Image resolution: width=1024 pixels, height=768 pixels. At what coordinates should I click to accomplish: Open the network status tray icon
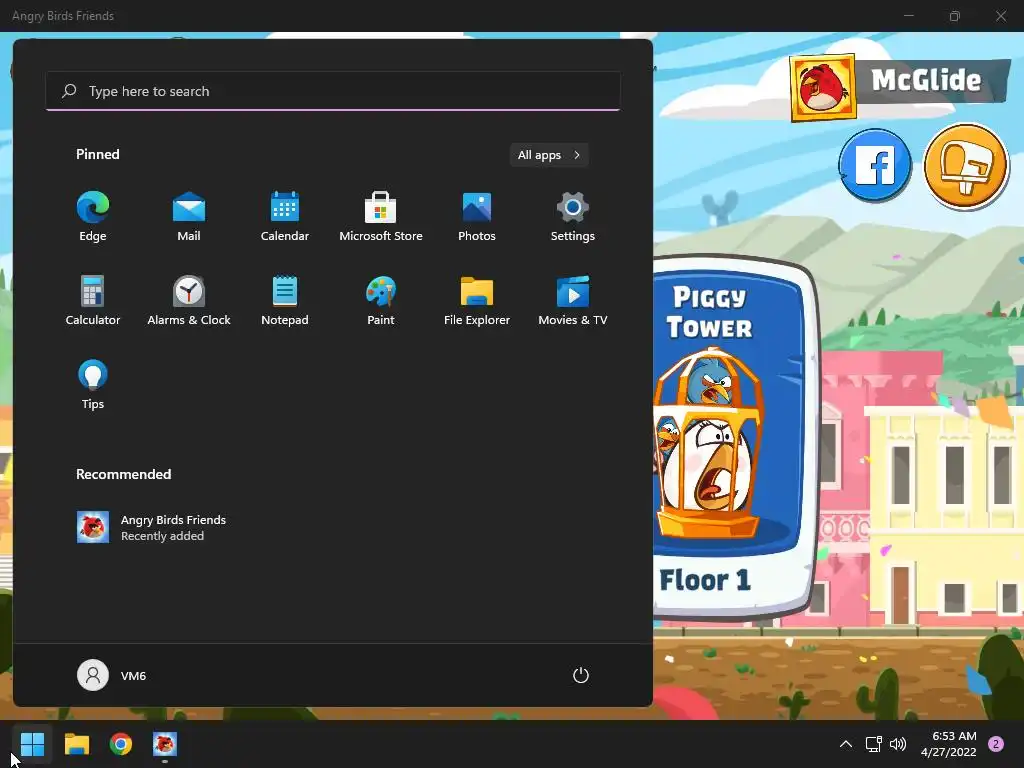[873, 744]
